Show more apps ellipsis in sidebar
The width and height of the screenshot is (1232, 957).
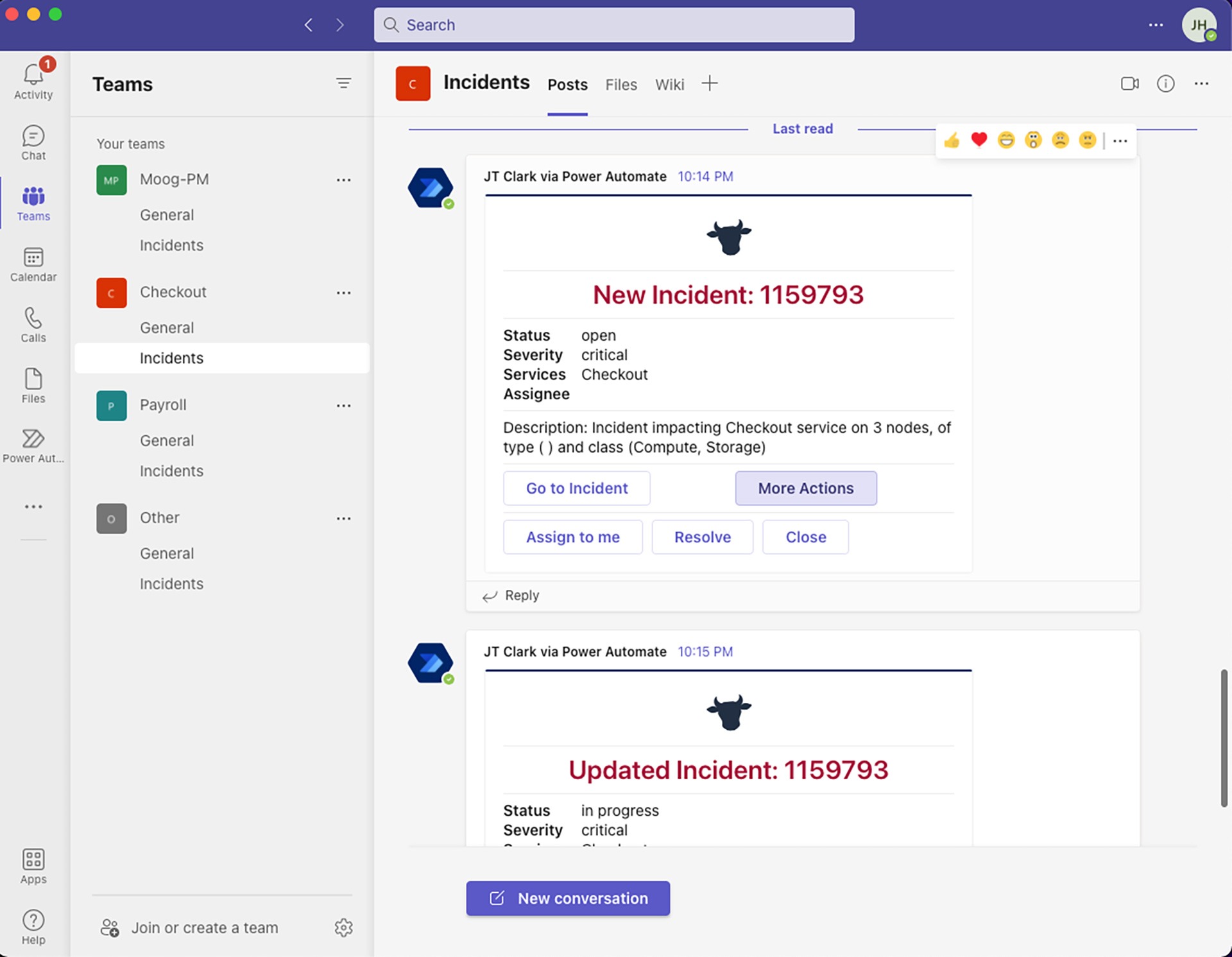pyautogui.click(x=33, y=506)
